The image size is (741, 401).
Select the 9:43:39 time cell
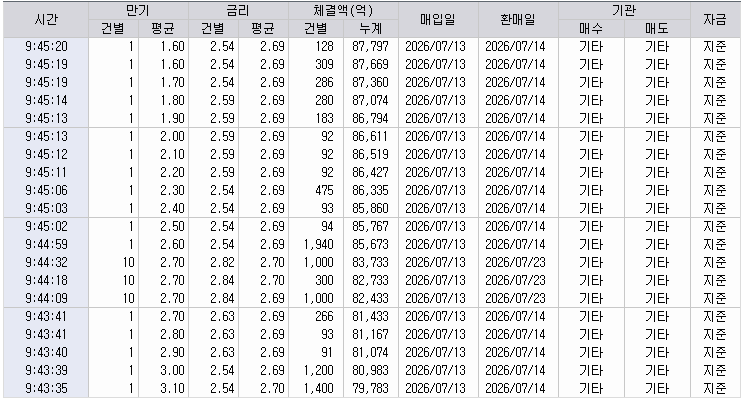(x=46, y=370)
